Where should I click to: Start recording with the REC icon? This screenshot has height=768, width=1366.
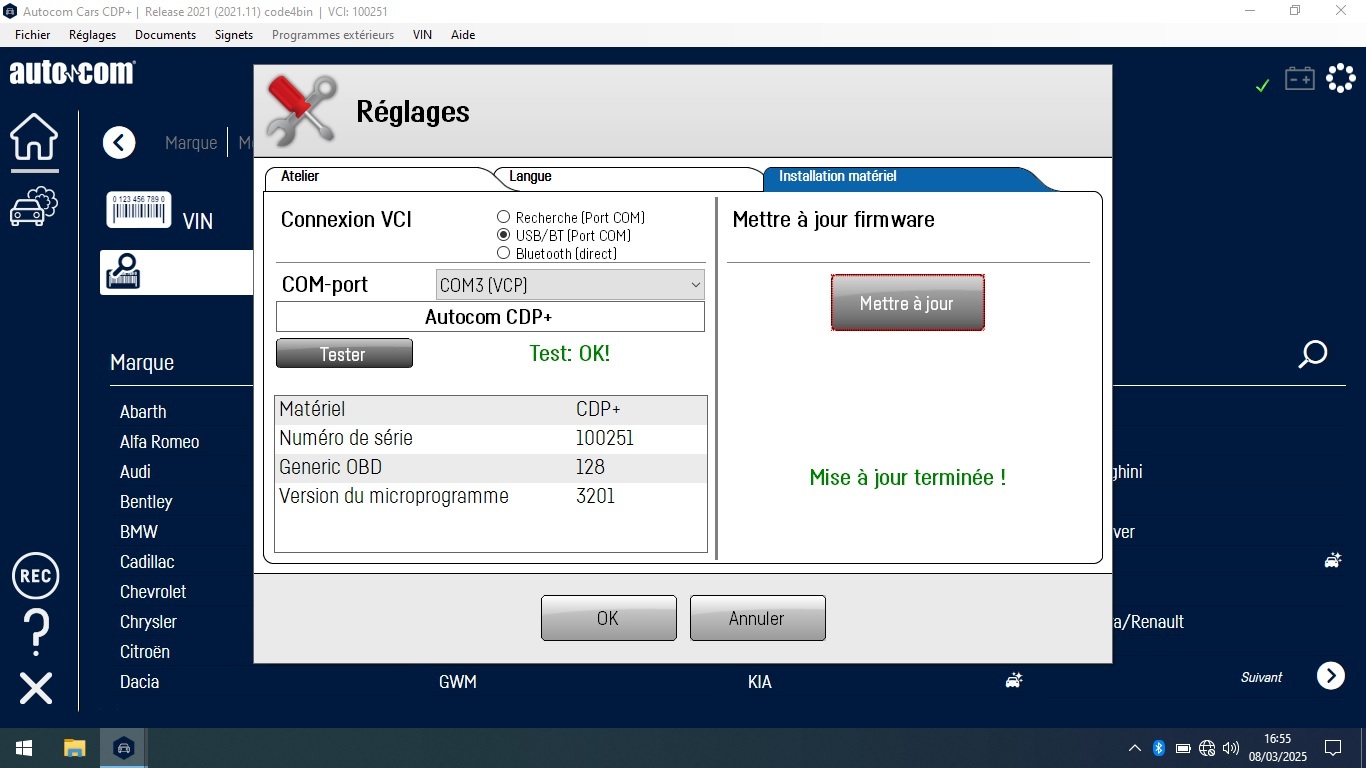click(36, 576)
